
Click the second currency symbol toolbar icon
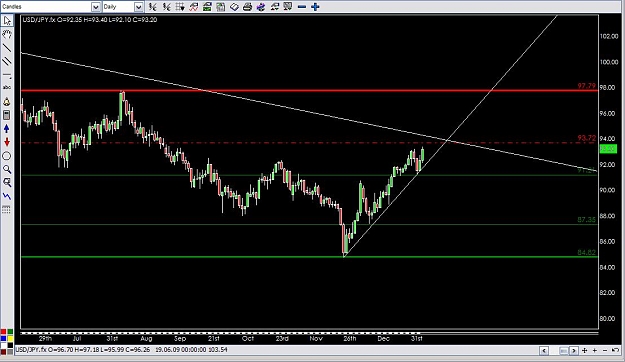click(167, 7)
